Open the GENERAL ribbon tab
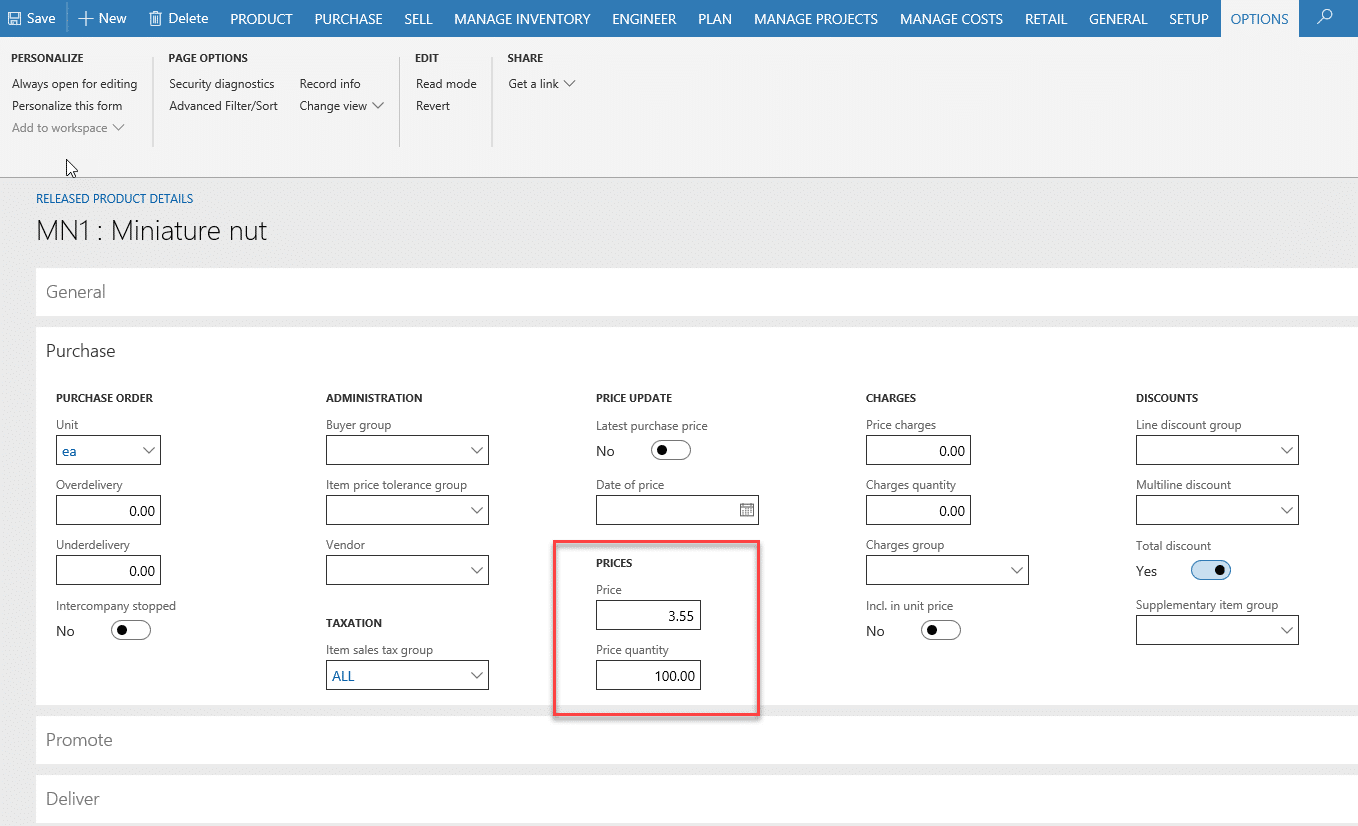 [1118, 19]
